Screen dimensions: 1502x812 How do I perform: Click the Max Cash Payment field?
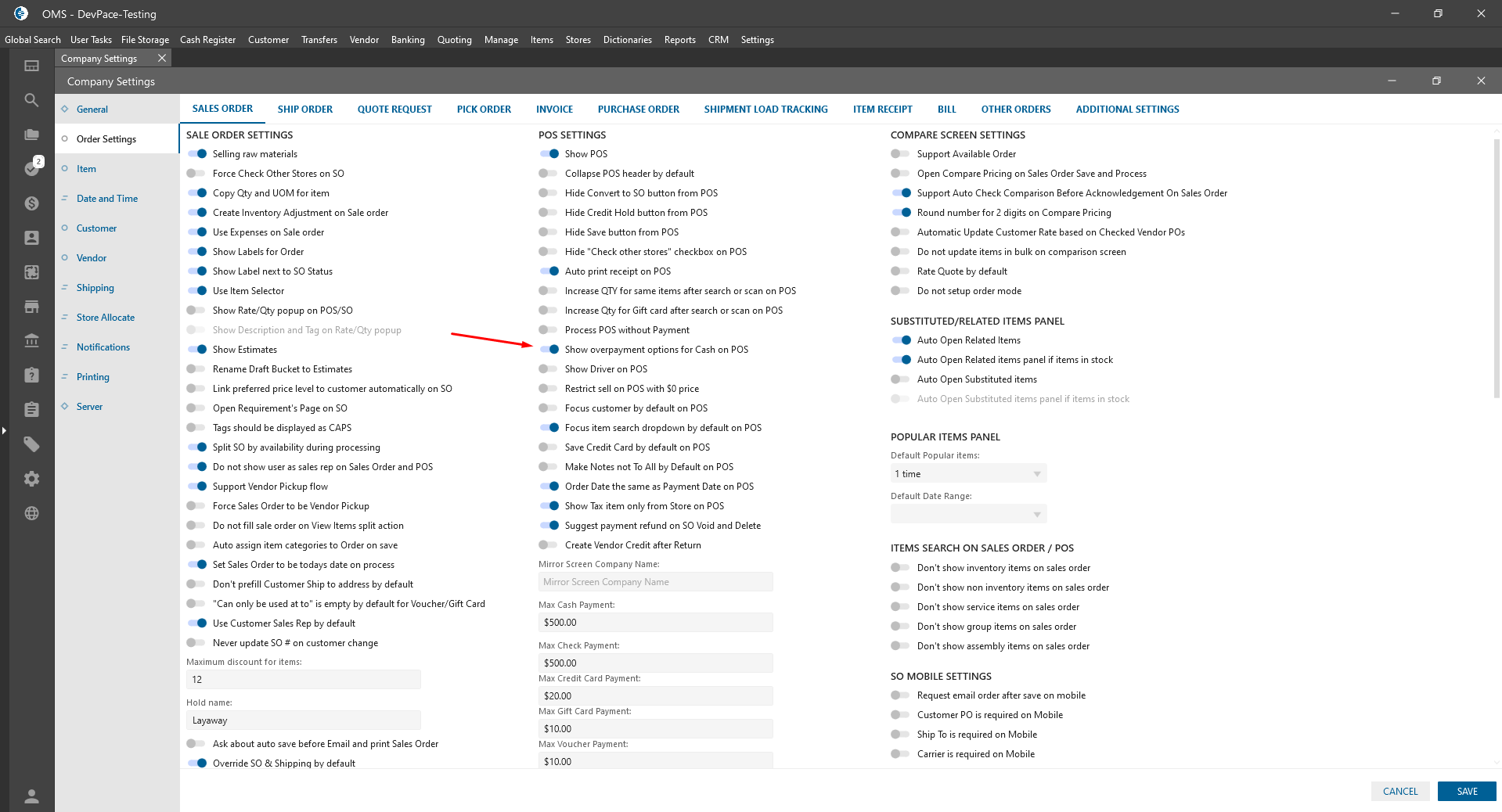tap(655, 623)
